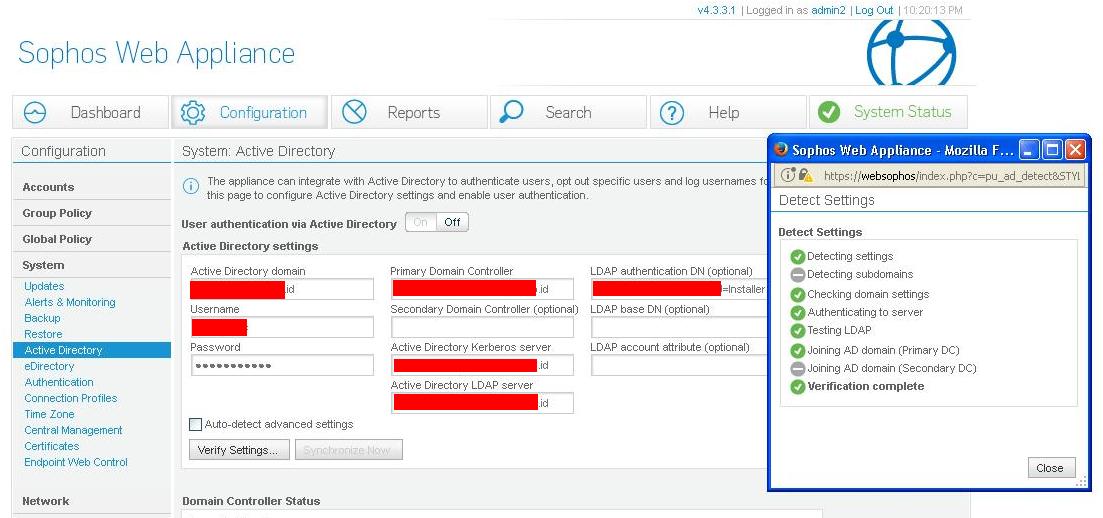Open the System Status tab
The width and height of the screenshot is (1103, 518).
tap(888, 112)
